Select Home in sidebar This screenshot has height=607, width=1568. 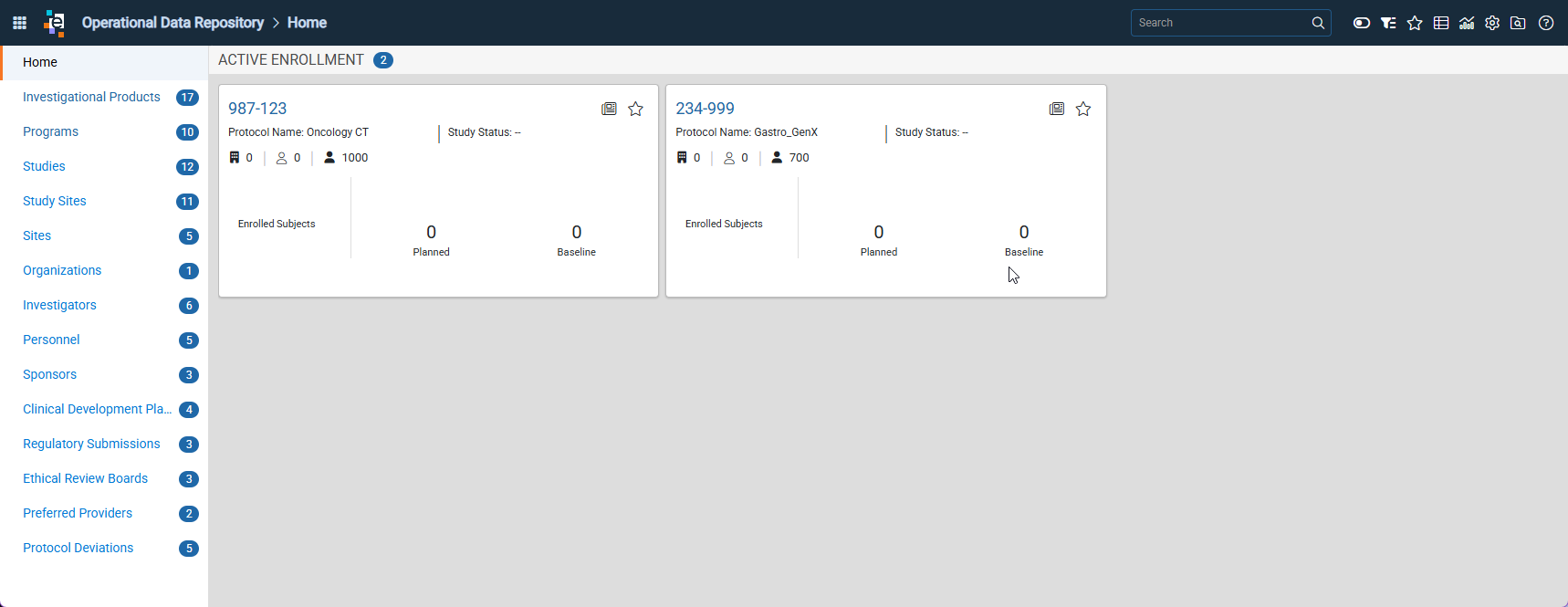tap(105, 62)
